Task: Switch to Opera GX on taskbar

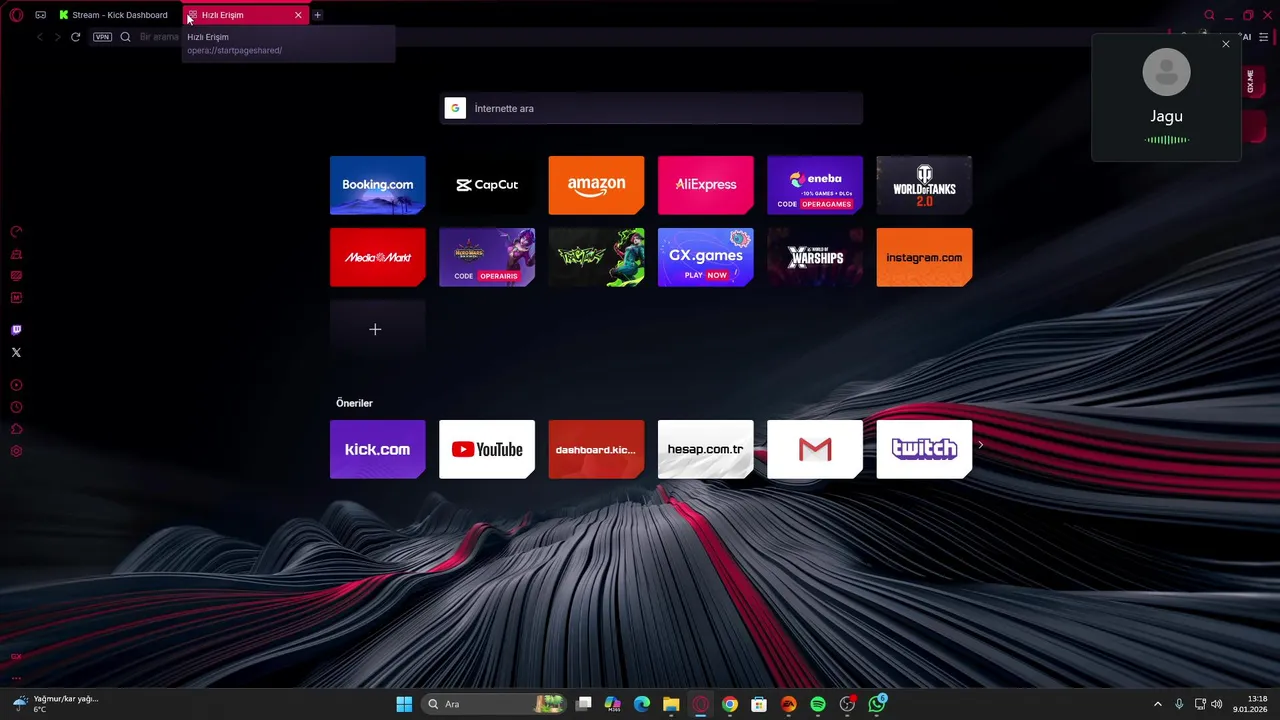Action: coord(701,704)
